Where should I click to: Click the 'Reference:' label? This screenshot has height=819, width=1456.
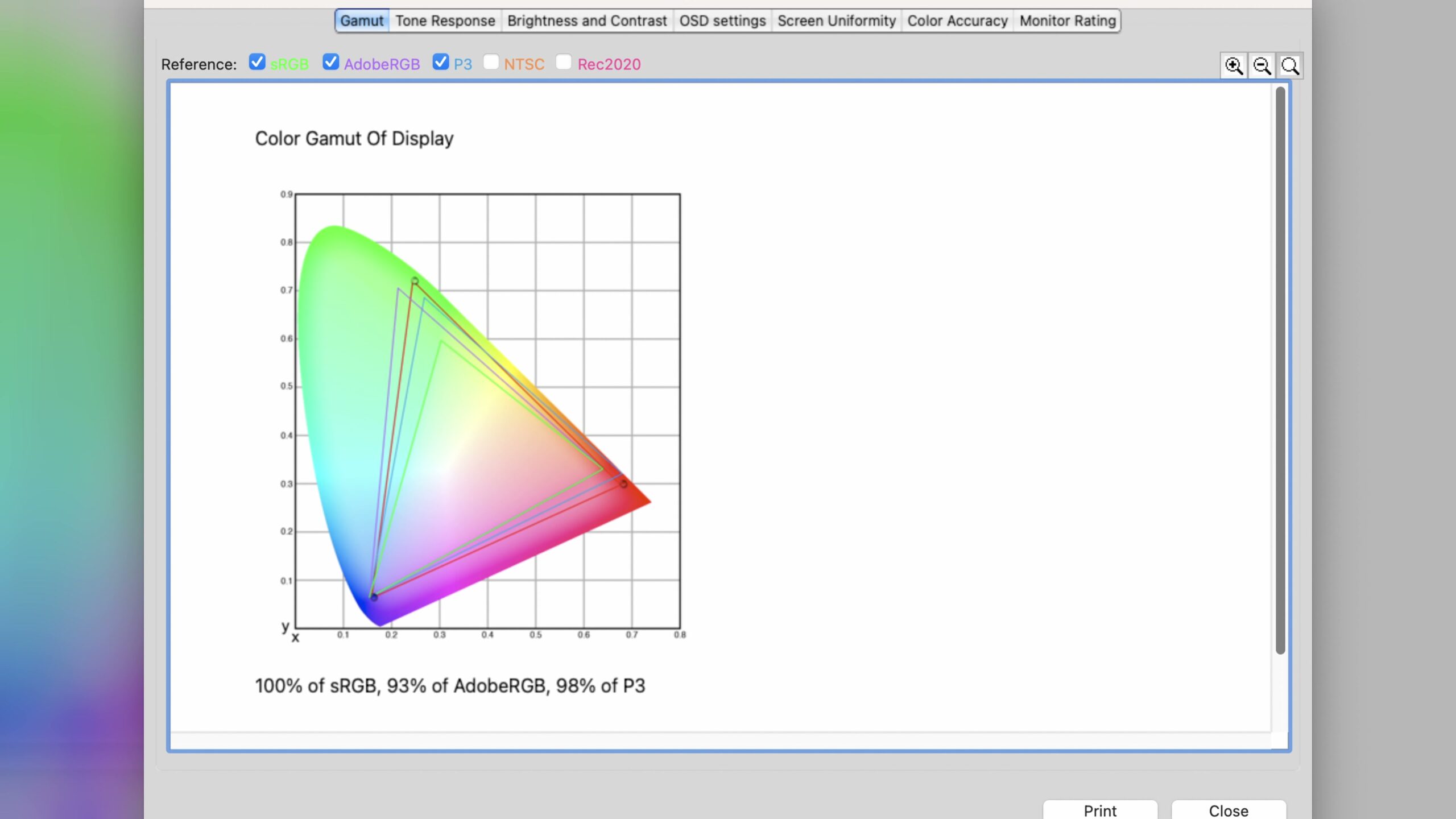pos(199,64)
